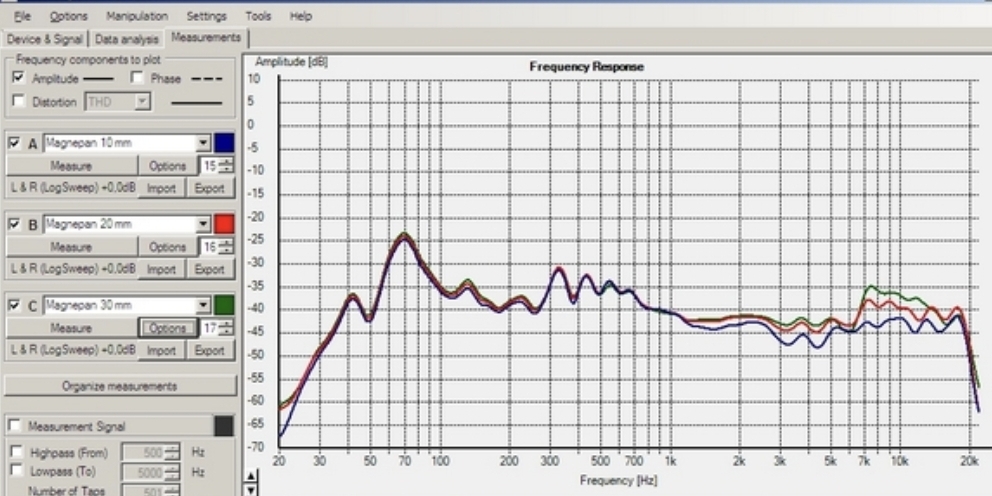The height and width of the screenshot is (496, 992).
Task: Click the Measurement Signal dark color swatch
Action: tap(224, 426)
